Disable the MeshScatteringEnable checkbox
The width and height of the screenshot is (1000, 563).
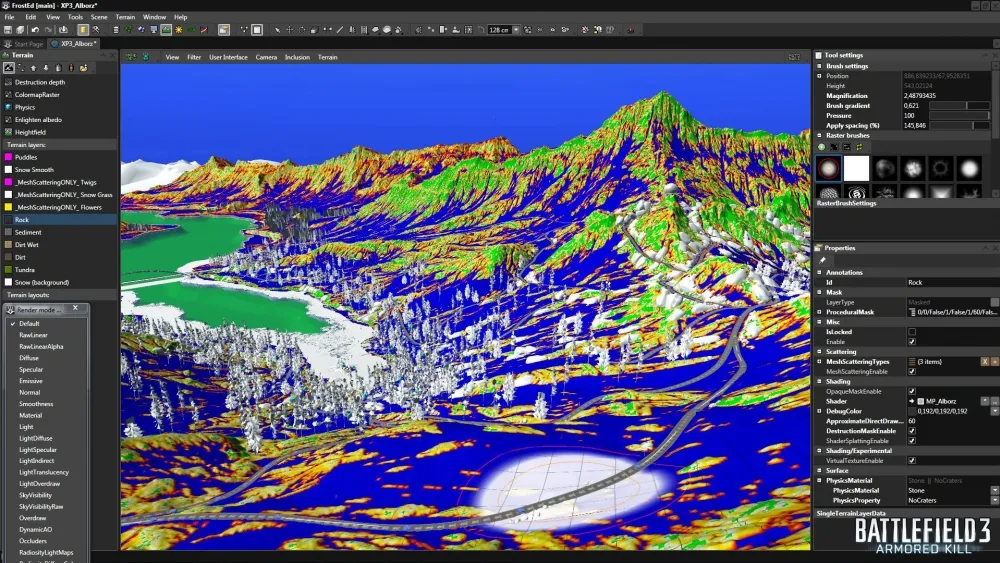pos(911,371)
